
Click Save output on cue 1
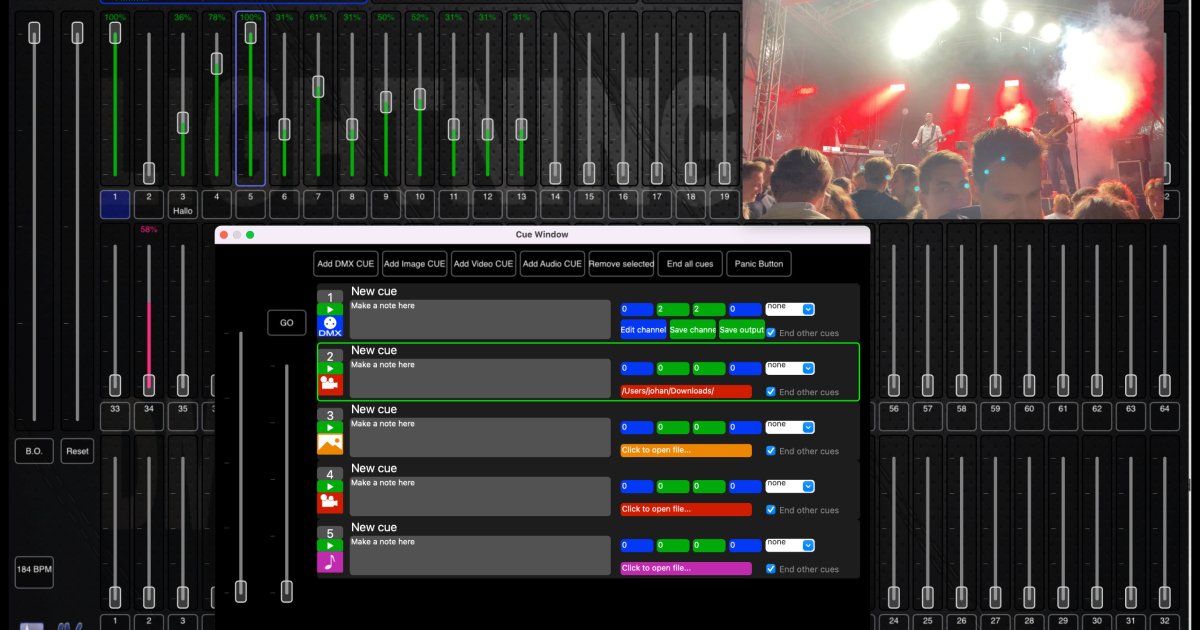click(x=741, y=330)
